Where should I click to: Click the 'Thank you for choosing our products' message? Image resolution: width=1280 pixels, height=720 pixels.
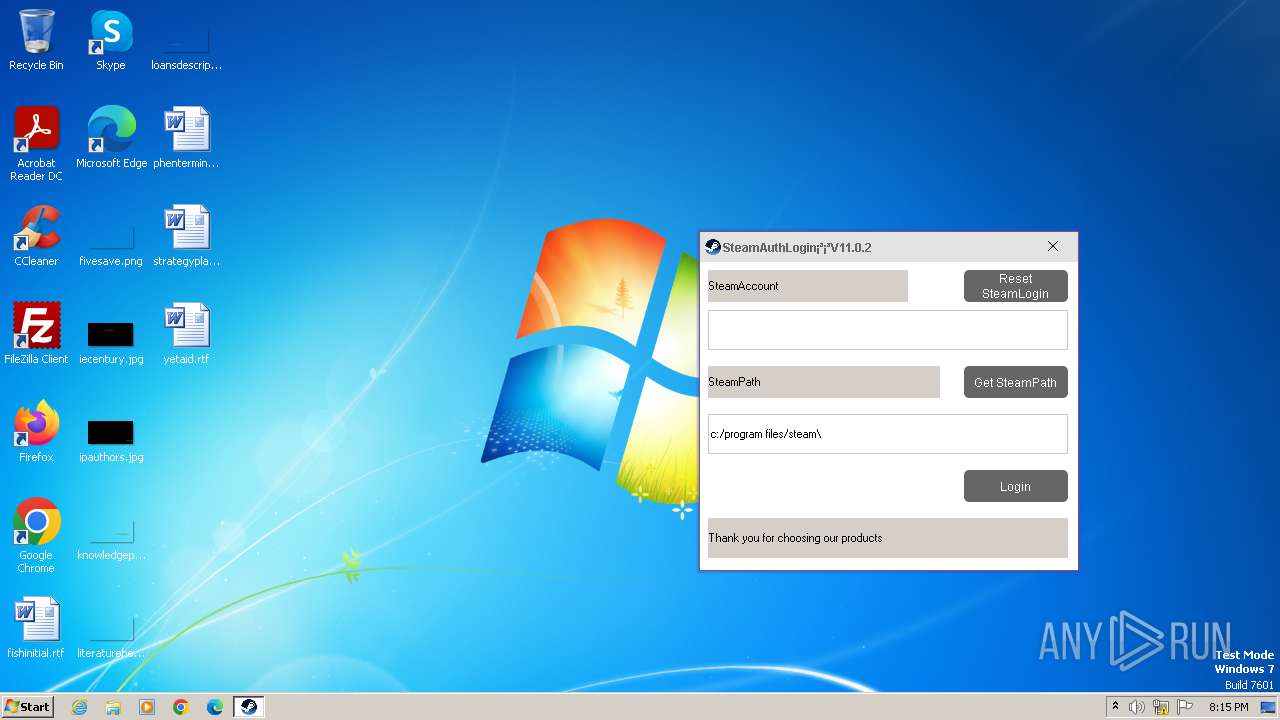887,538
